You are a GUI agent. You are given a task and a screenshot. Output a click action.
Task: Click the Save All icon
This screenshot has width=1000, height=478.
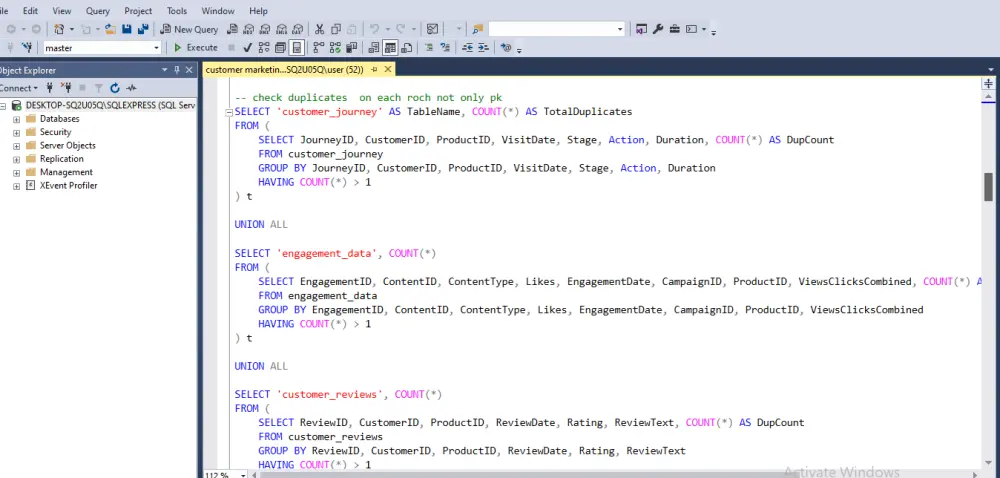pos(143,29)
